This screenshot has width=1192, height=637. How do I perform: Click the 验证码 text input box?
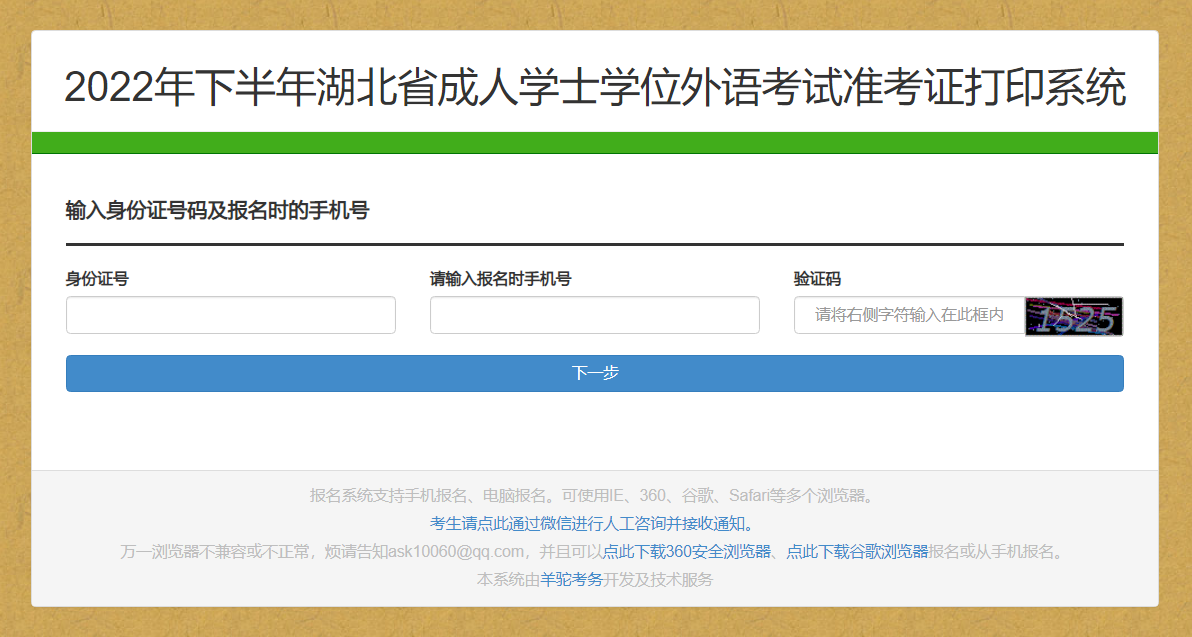[x=908, y=315]
